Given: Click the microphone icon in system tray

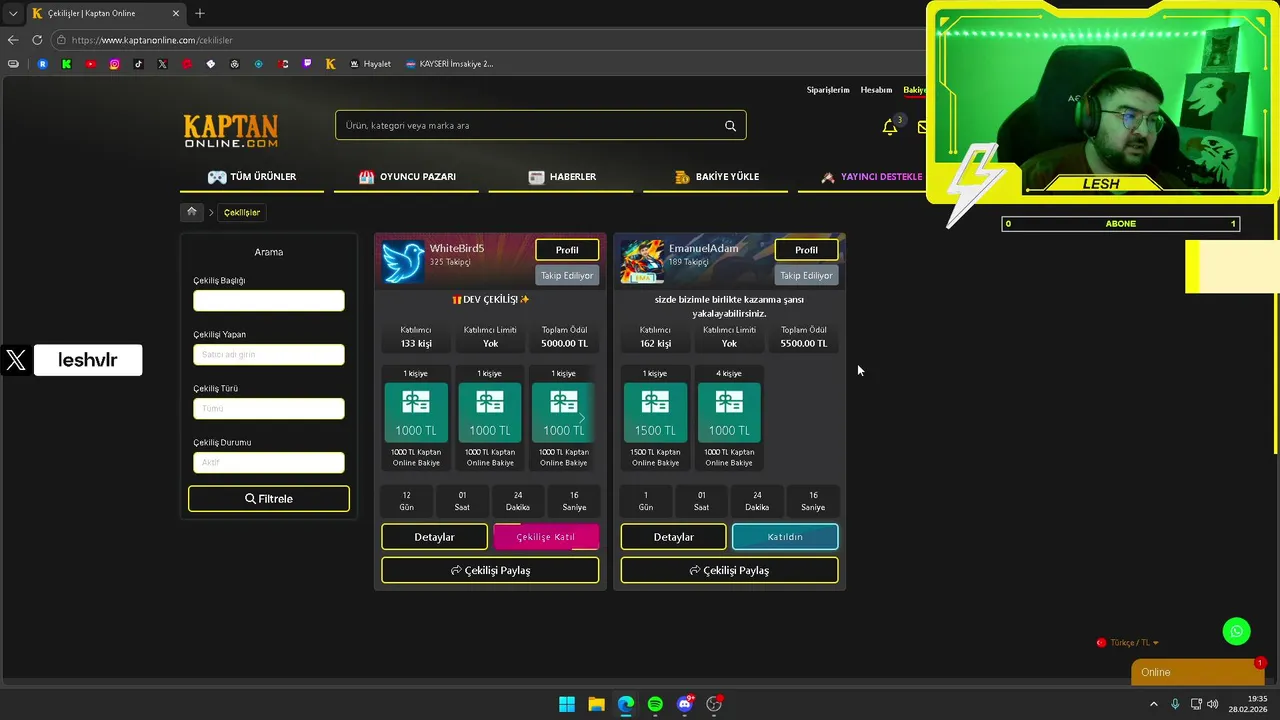Looking at the screenshot, I should tap(1175, 704).
